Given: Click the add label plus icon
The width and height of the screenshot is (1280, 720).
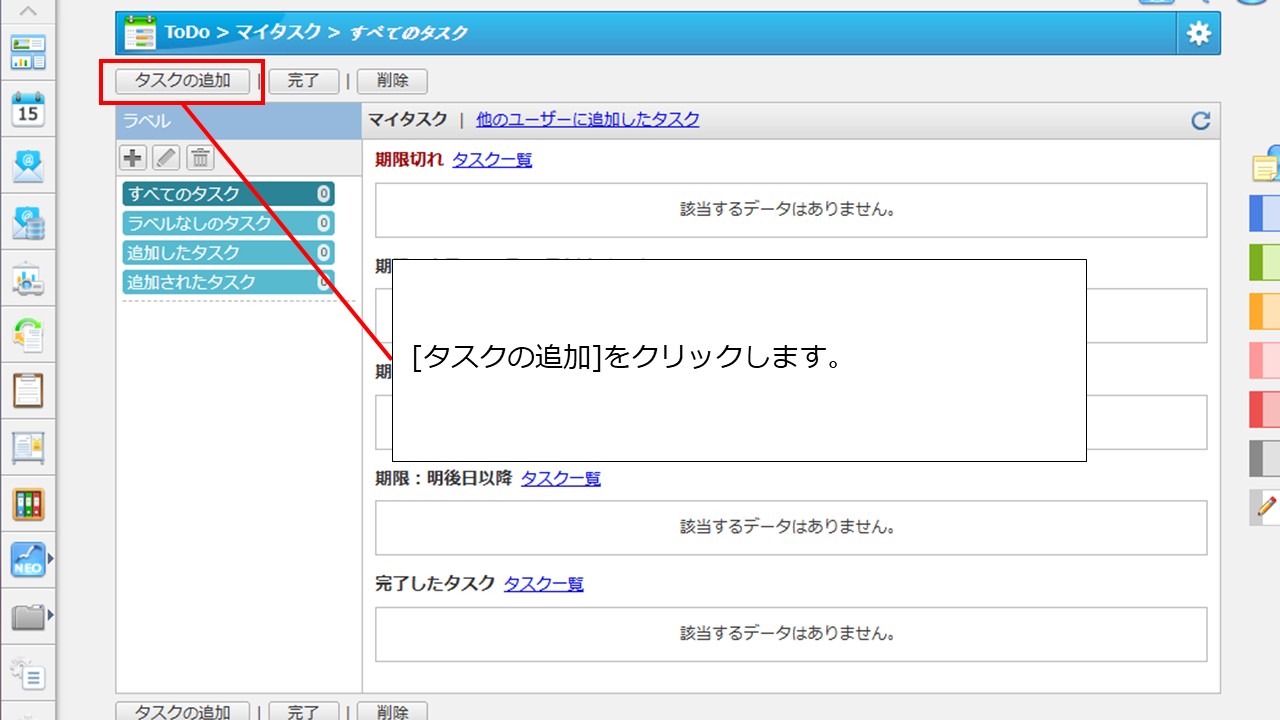Looking at the screenshot, I should tap(133, 157).
